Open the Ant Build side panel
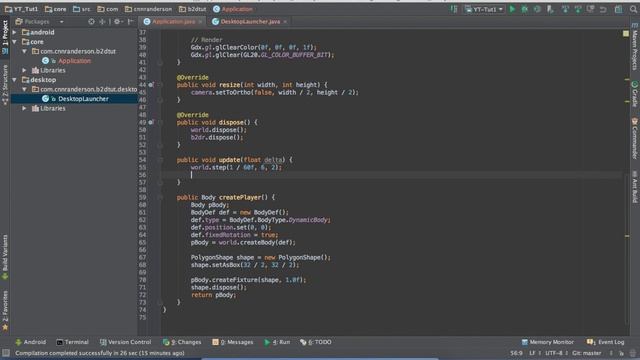The image size is (640, 360). point(635,187)
